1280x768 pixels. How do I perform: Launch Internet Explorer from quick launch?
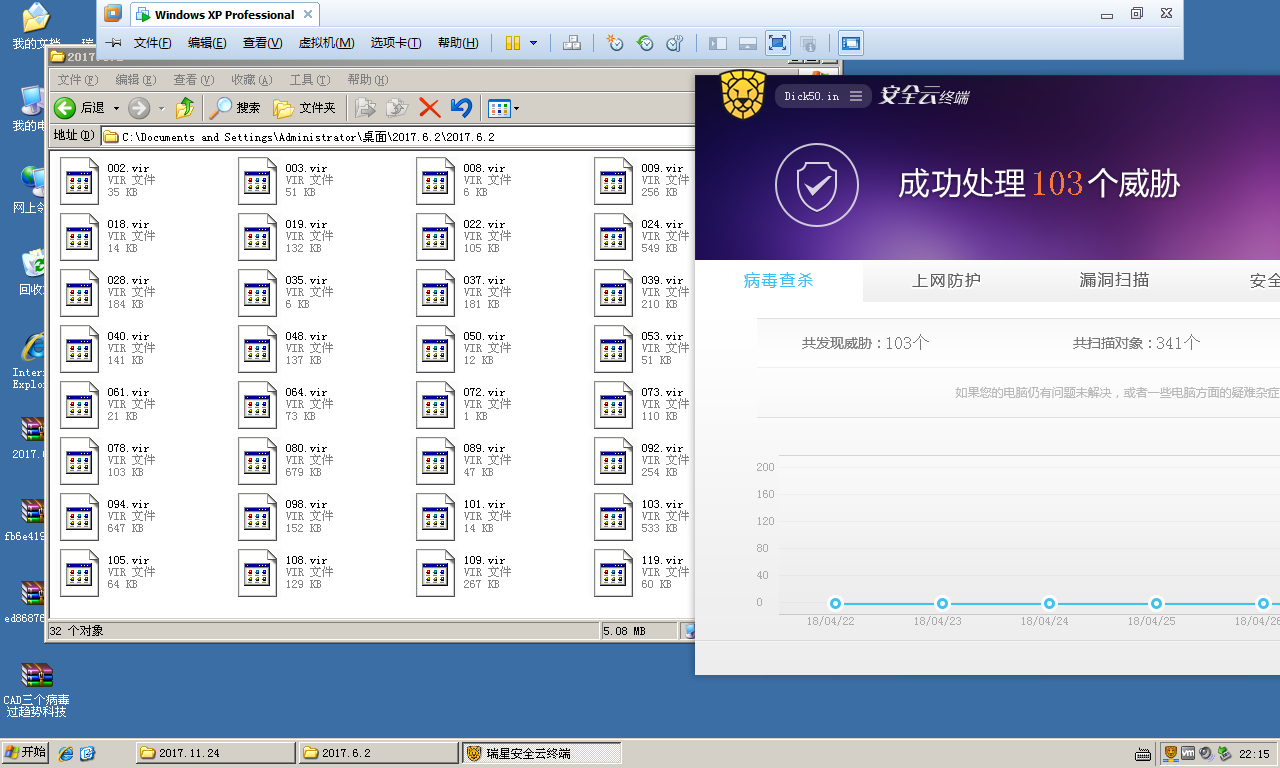[x=66, y=753]
